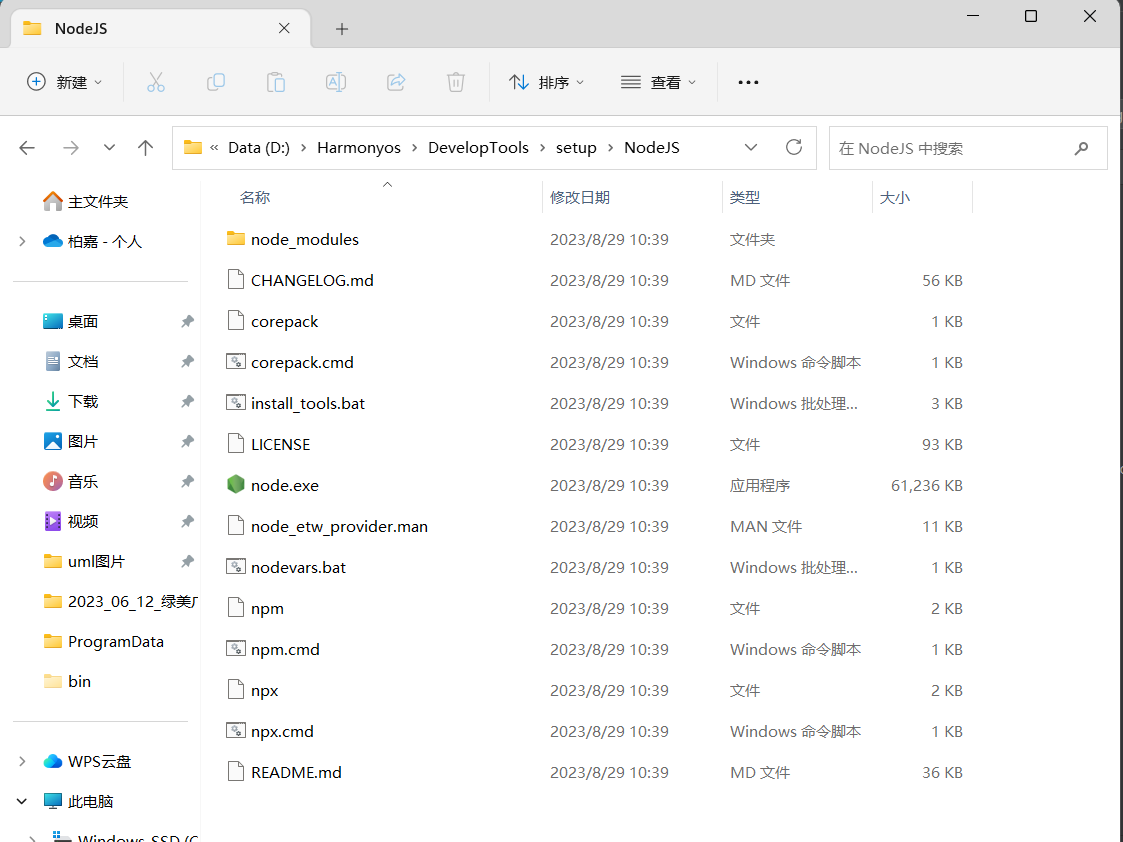Unpin 视频 using its pin icon
Screen dimensions: 1123x842
coord(187,522)
